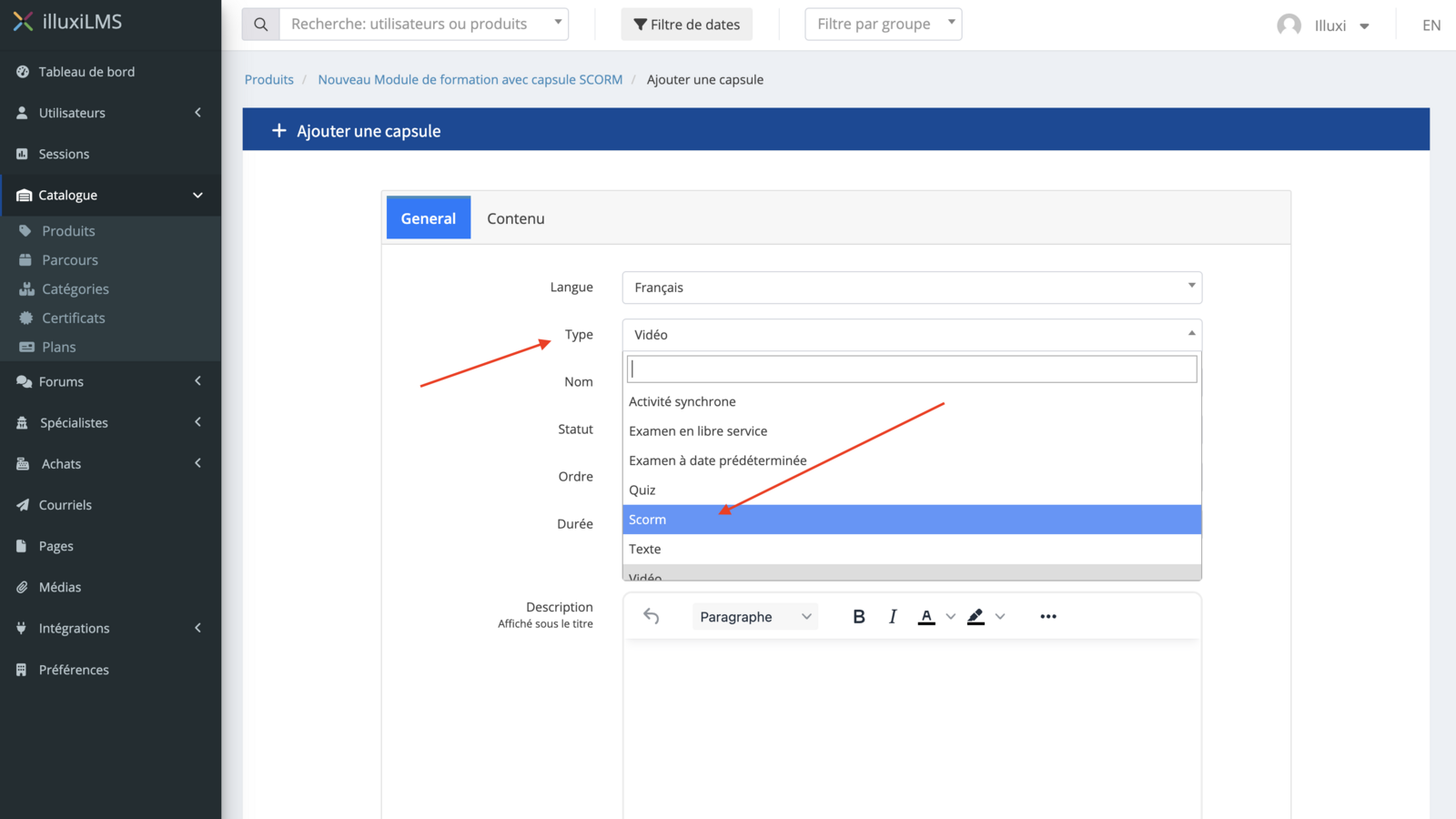1456x819 pixels.
Task: Click the Illuxi user avatar icon
Action: (1289, 25)
